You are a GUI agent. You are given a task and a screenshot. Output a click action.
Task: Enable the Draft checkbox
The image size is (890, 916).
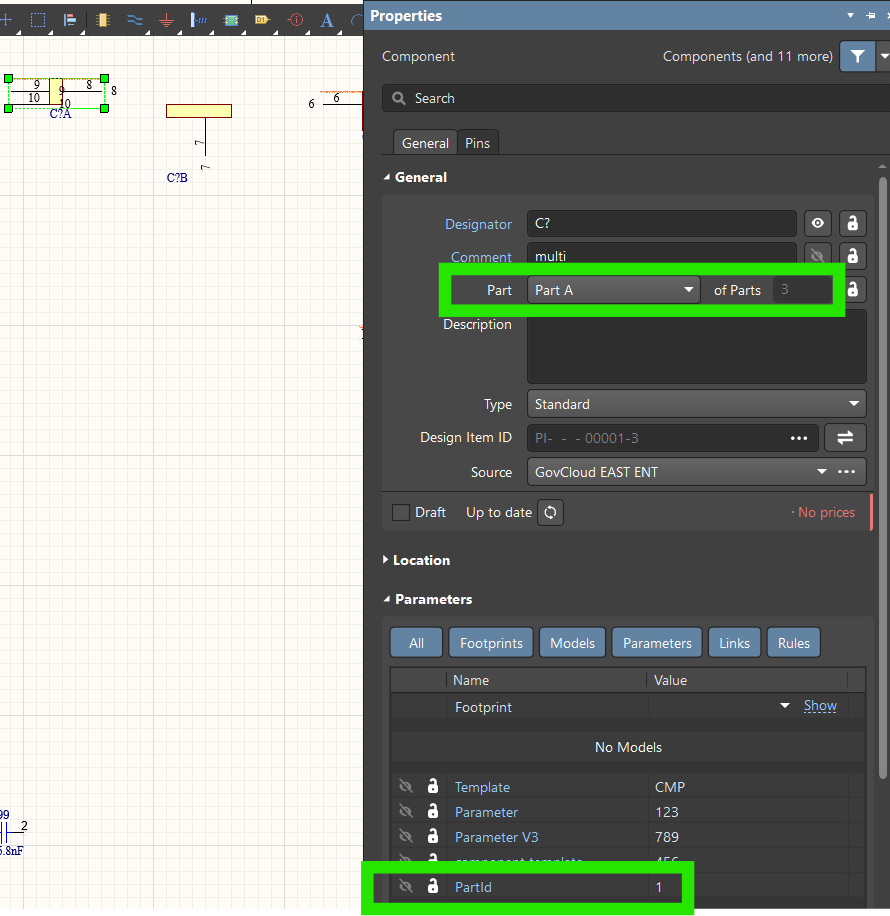tap(401, 512)
